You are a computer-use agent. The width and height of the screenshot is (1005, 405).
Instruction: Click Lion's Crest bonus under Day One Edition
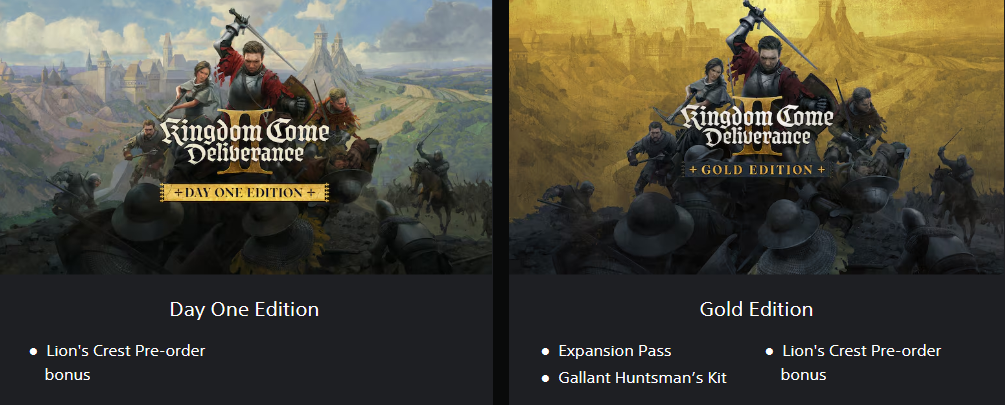[x=125, y=363]
